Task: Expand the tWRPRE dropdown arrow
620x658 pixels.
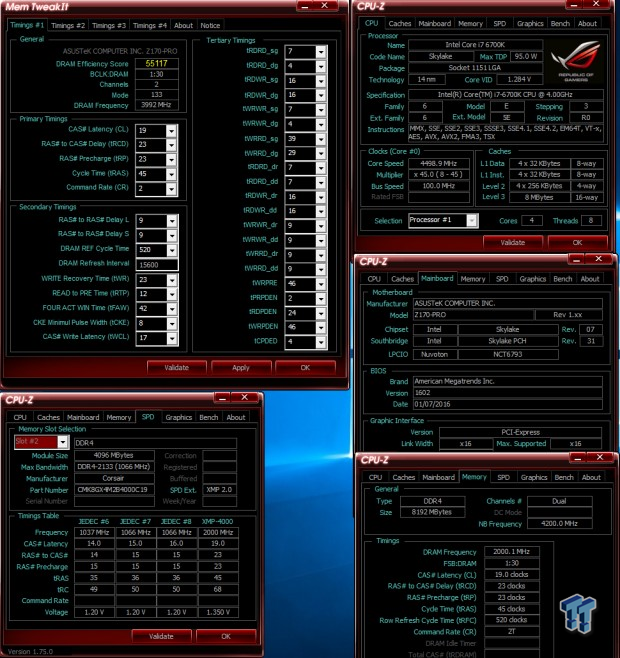Action: [321, 285]
